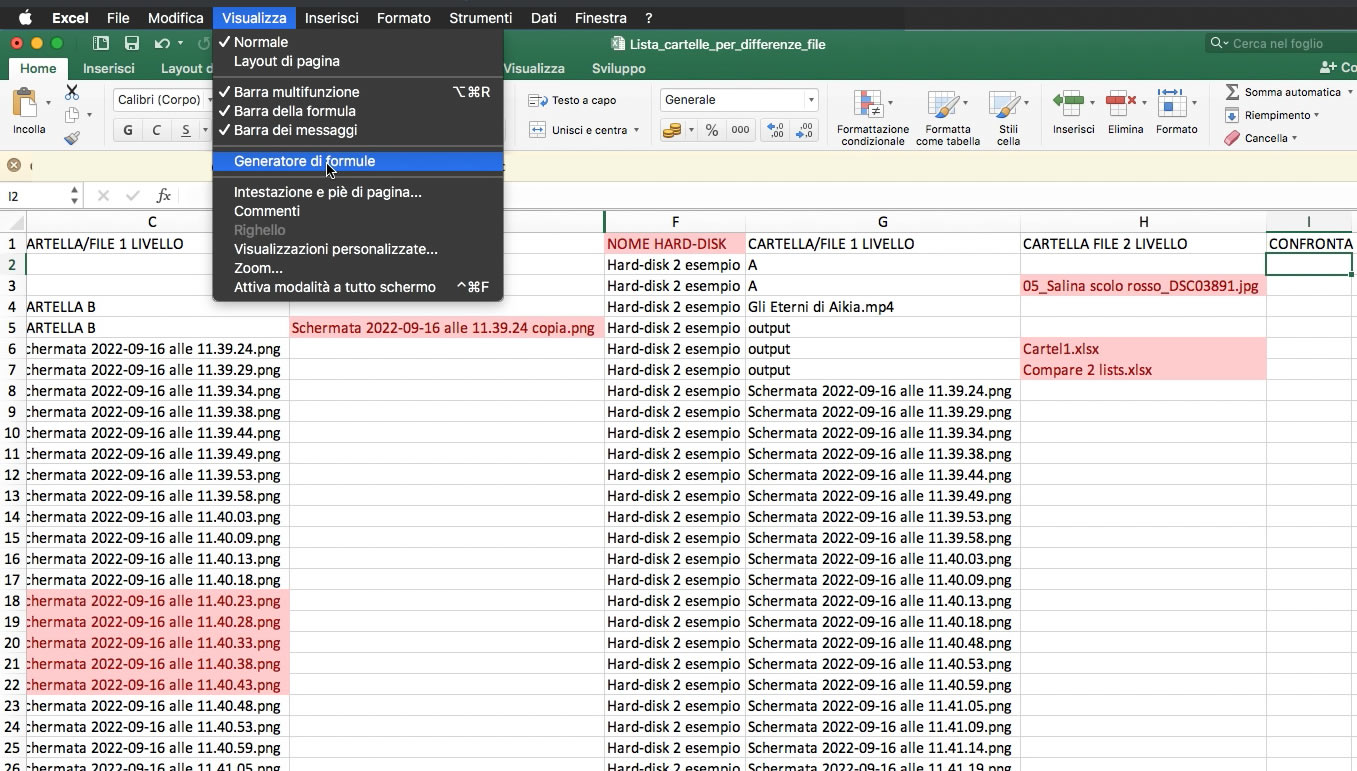
Task: Click cell with Gli Eterni di Aikia.mp4
Action: click(x=882, y=307)
